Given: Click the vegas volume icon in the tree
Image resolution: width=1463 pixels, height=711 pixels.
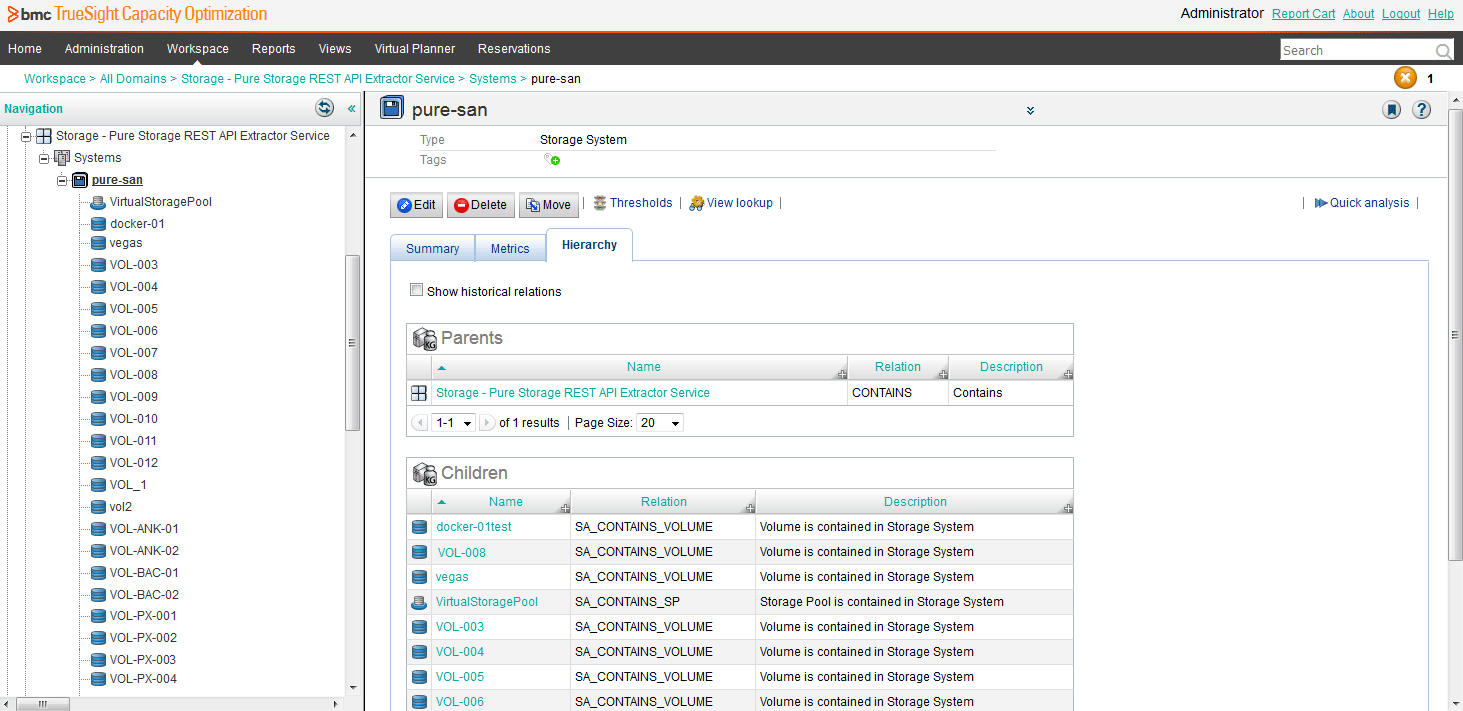Looking at the screenshot, I should tap(98, 243).
